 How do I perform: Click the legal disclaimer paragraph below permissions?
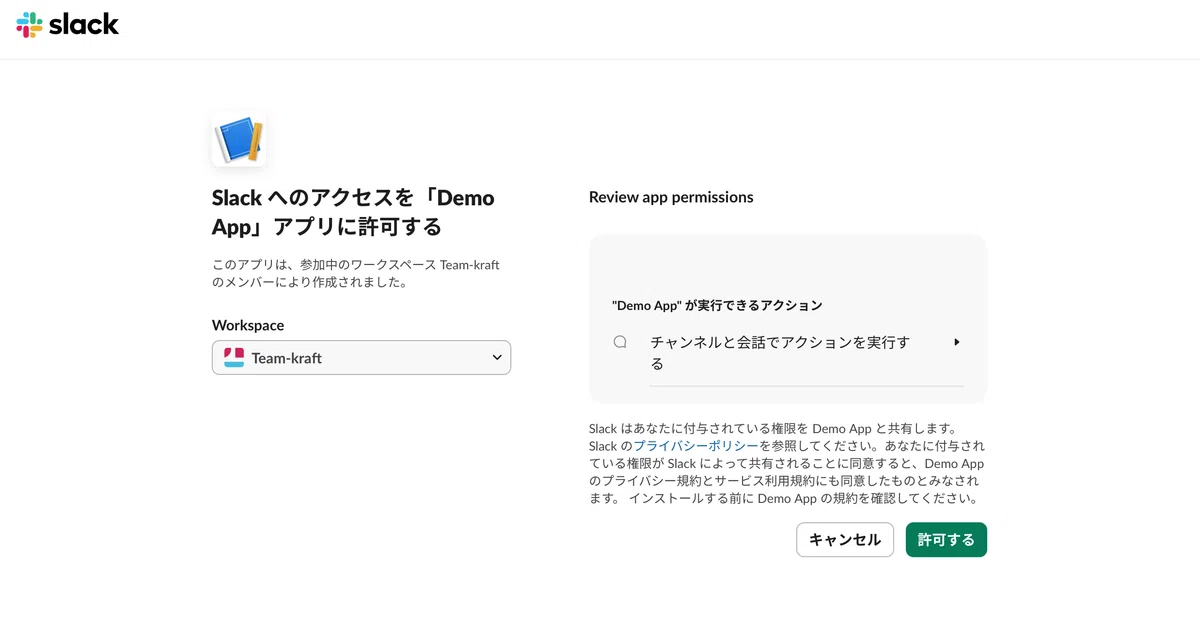click(787, 463)
